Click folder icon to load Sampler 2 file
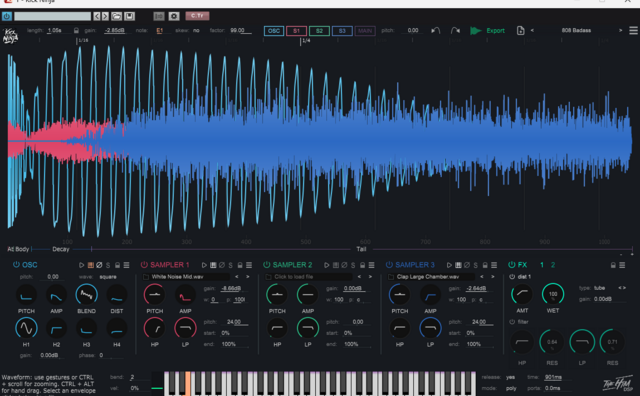 pyautogui.click(x=268, y=277)
